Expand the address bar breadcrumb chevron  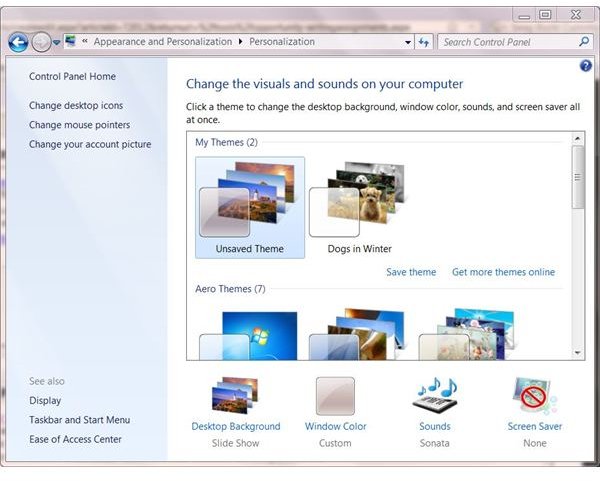click(85, 41)
